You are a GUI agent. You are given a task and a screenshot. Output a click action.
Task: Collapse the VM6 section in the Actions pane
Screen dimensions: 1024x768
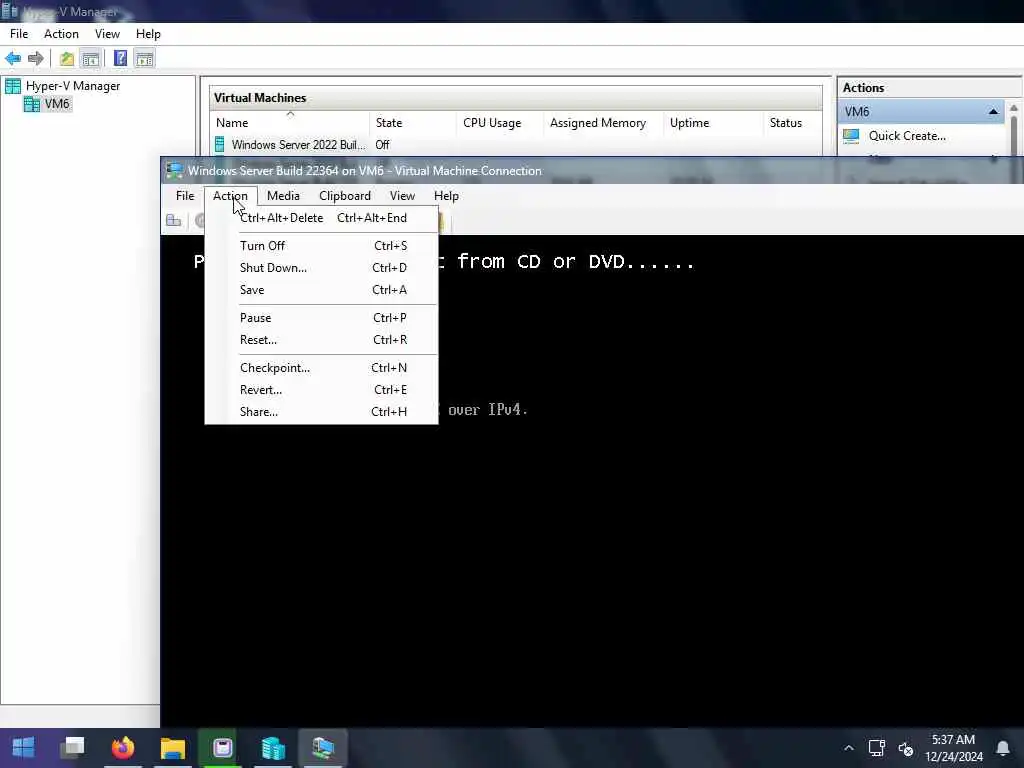click(993, 112)
